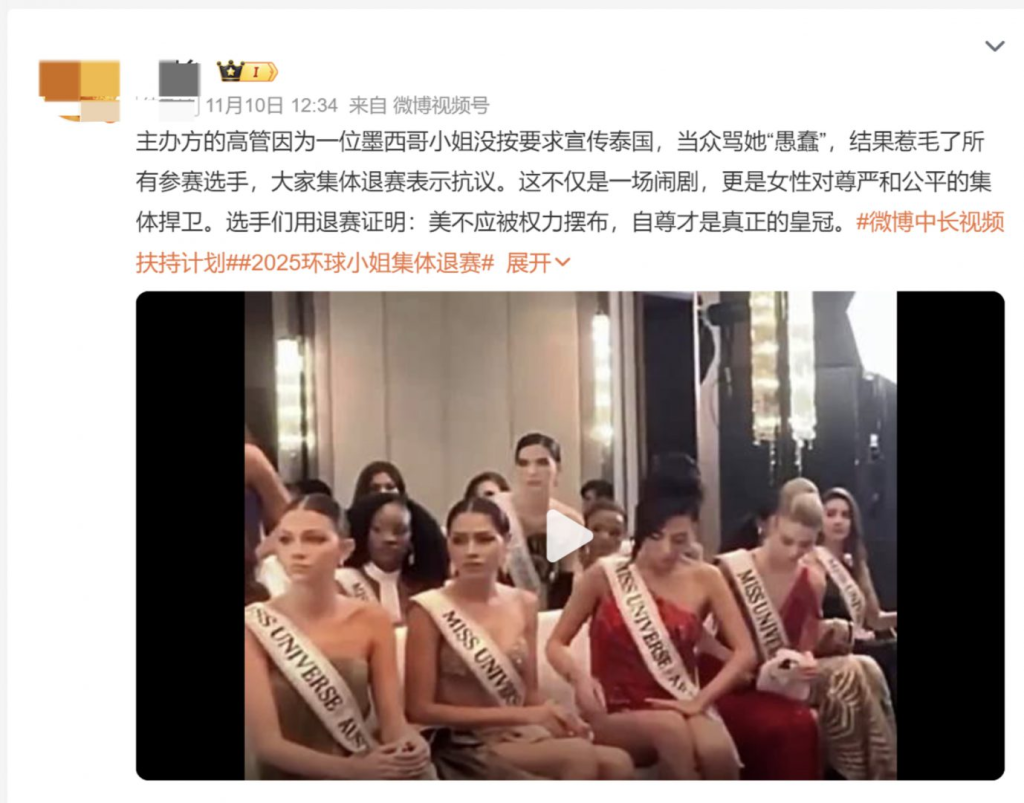Click the left black bar of video
The width and height of the screenshot is (1024, 803).
coord(190,535)
